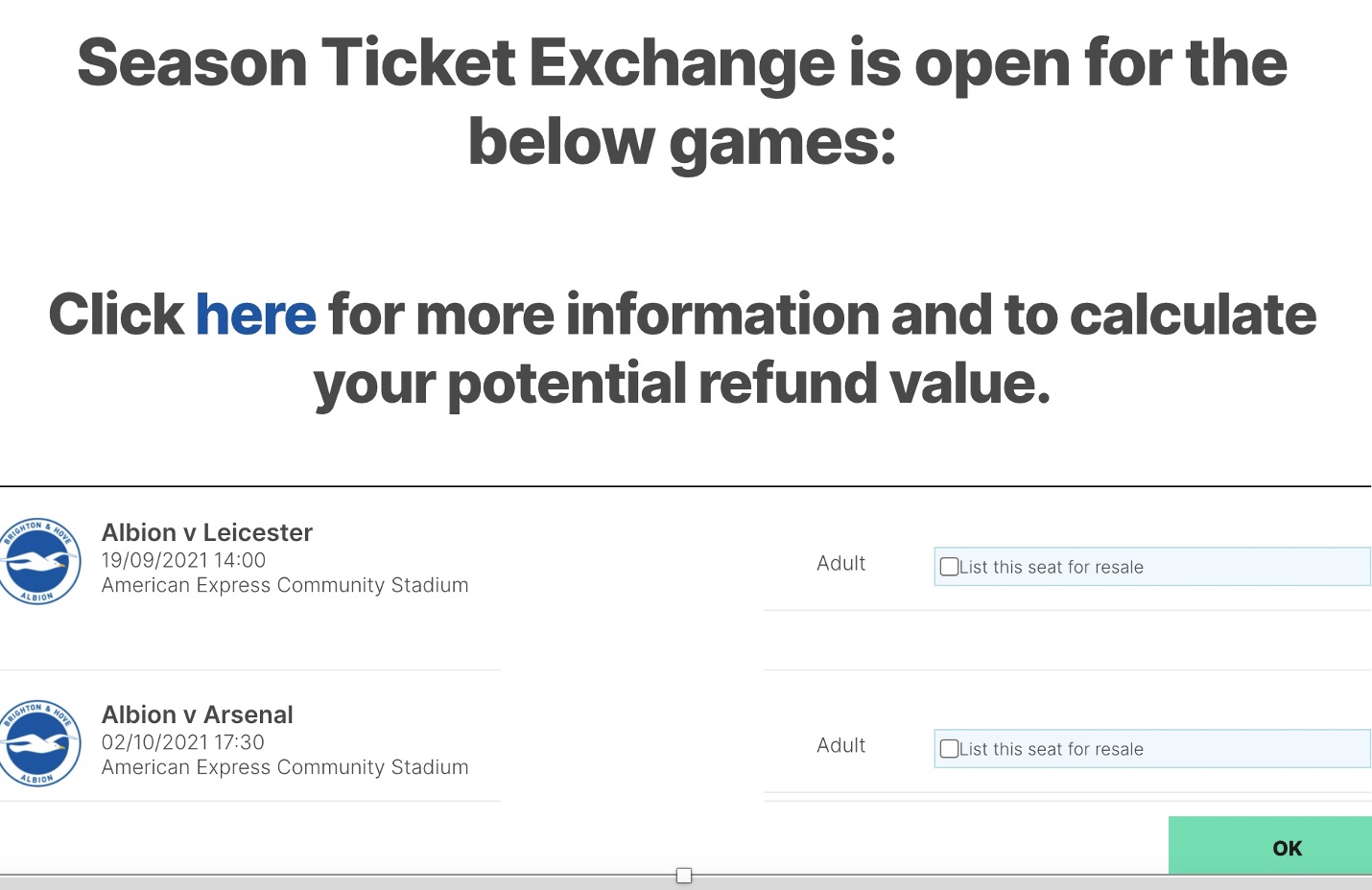Select the Albion v Leicester fixture title
The image size is (1372, 890).
[x=207, y=532]
